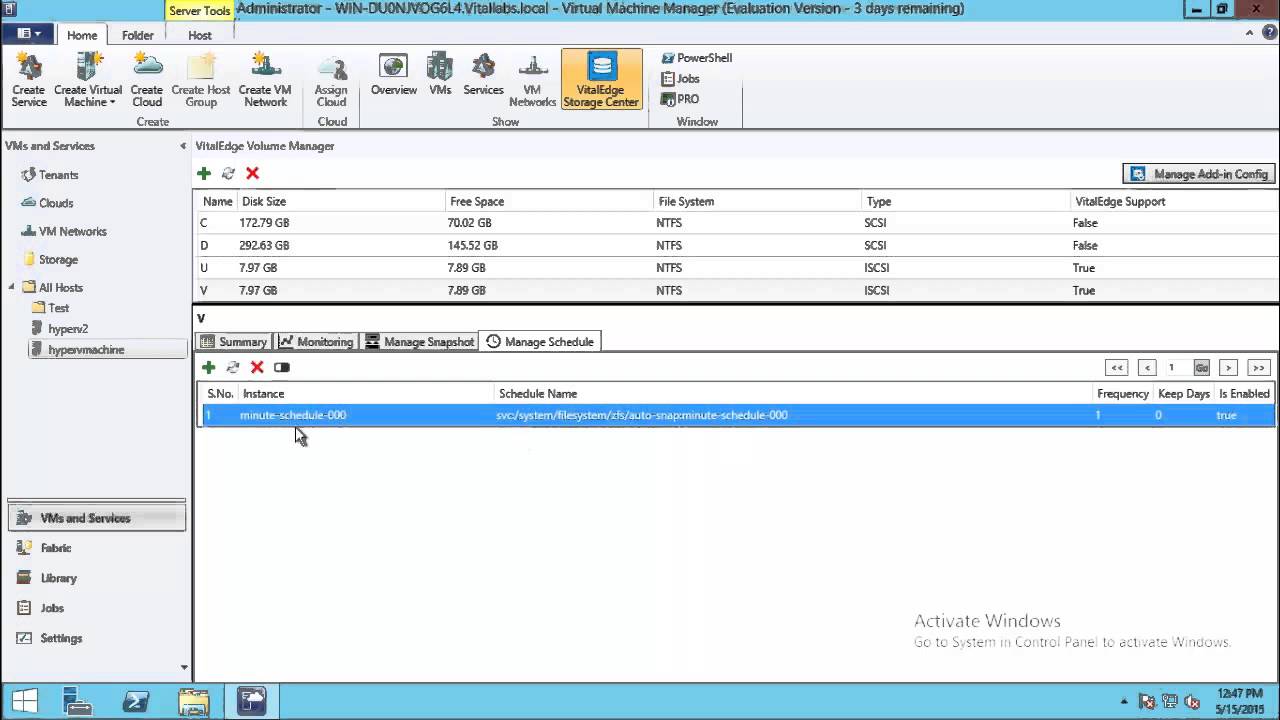
Task: Add a new volume with green plus
Action: tap(204, 174)
